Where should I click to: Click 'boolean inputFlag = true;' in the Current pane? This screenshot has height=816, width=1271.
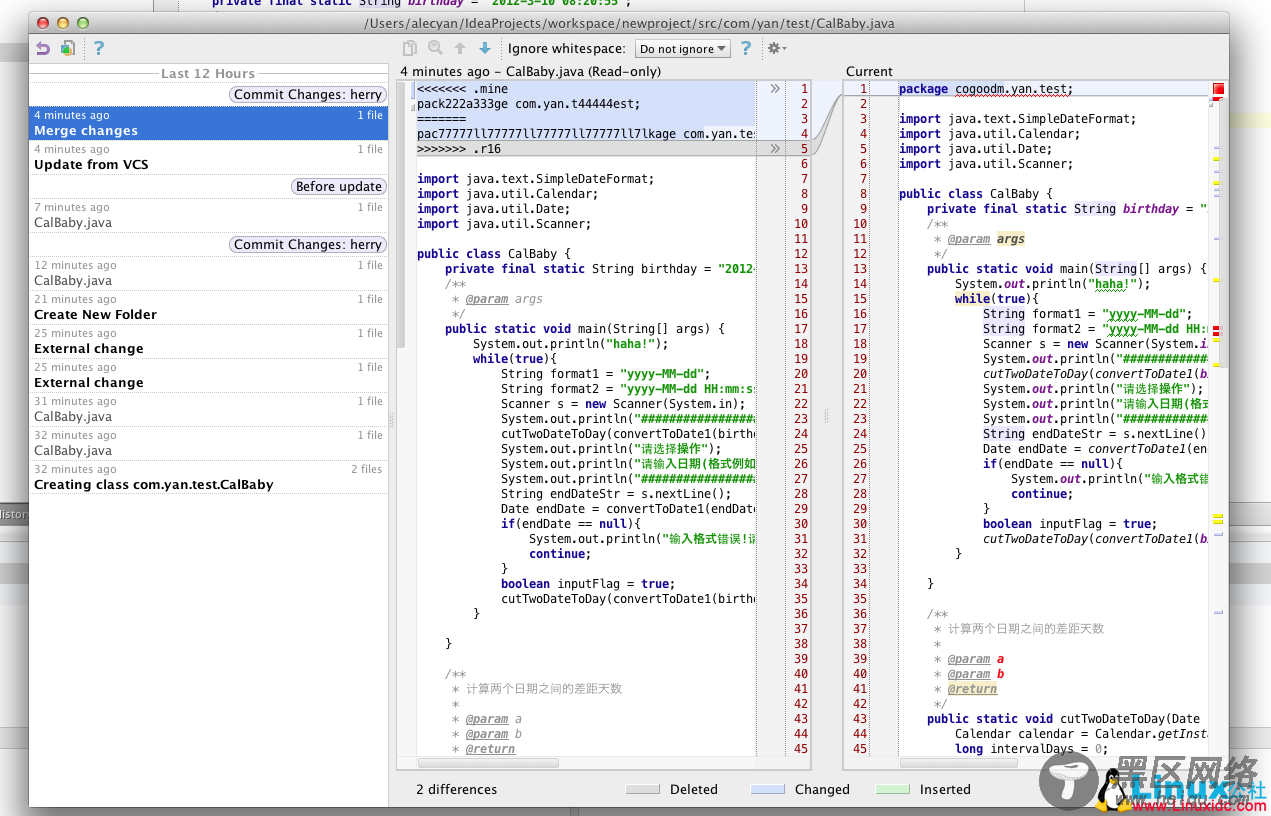1069,524
